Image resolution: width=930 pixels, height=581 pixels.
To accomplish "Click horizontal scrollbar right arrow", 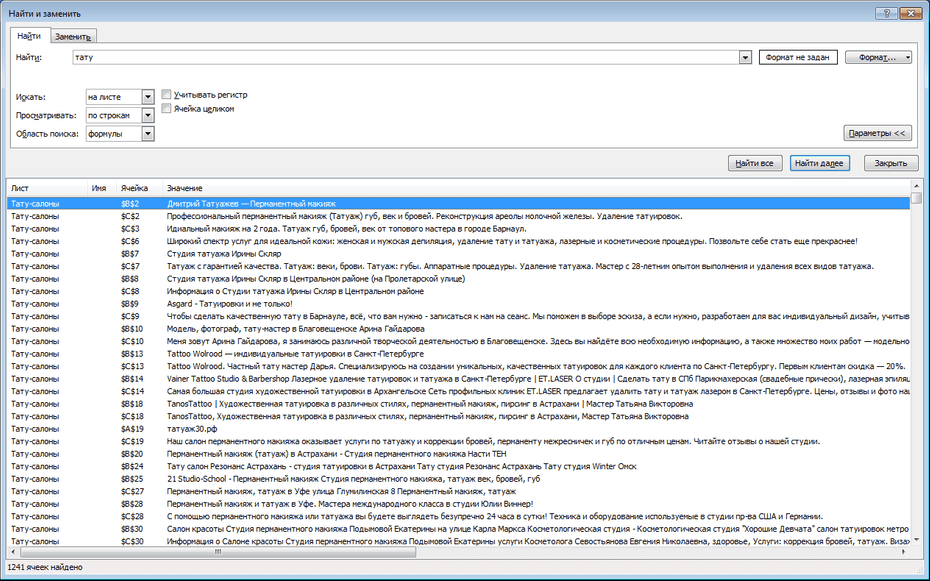I will click(x=904, y=551).
